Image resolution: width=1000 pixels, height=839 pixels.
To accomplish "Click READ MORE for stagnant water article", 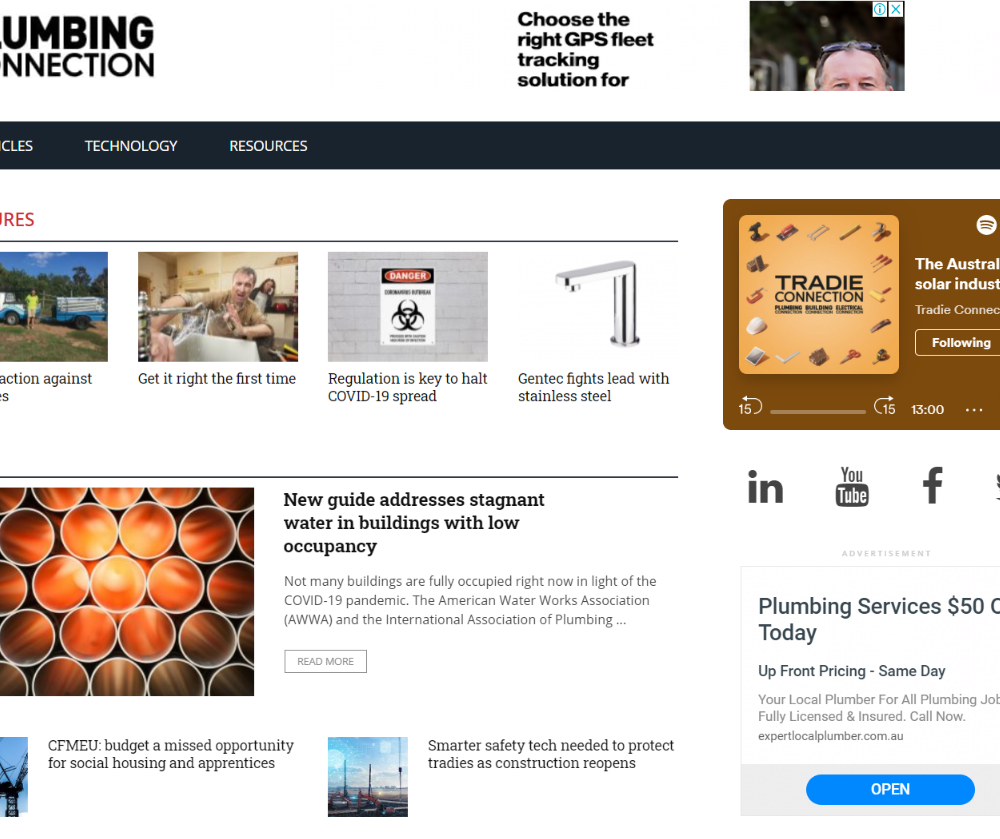I will (325, 662).
